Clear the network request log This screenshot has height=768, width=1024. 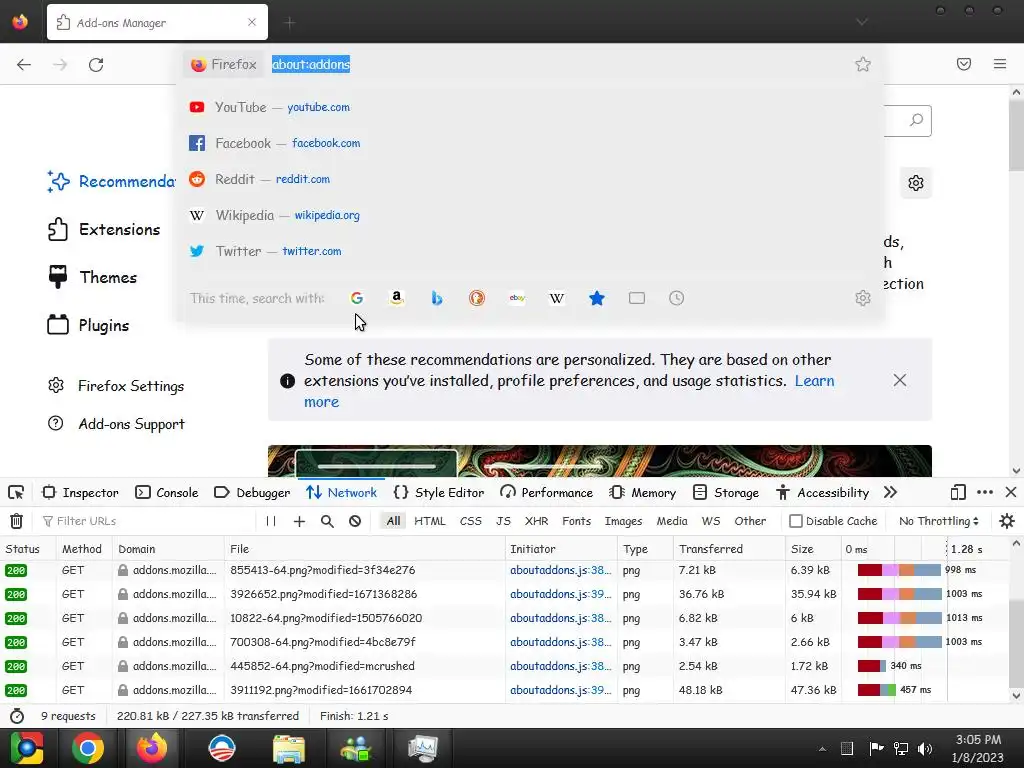(x=16, y=521)
